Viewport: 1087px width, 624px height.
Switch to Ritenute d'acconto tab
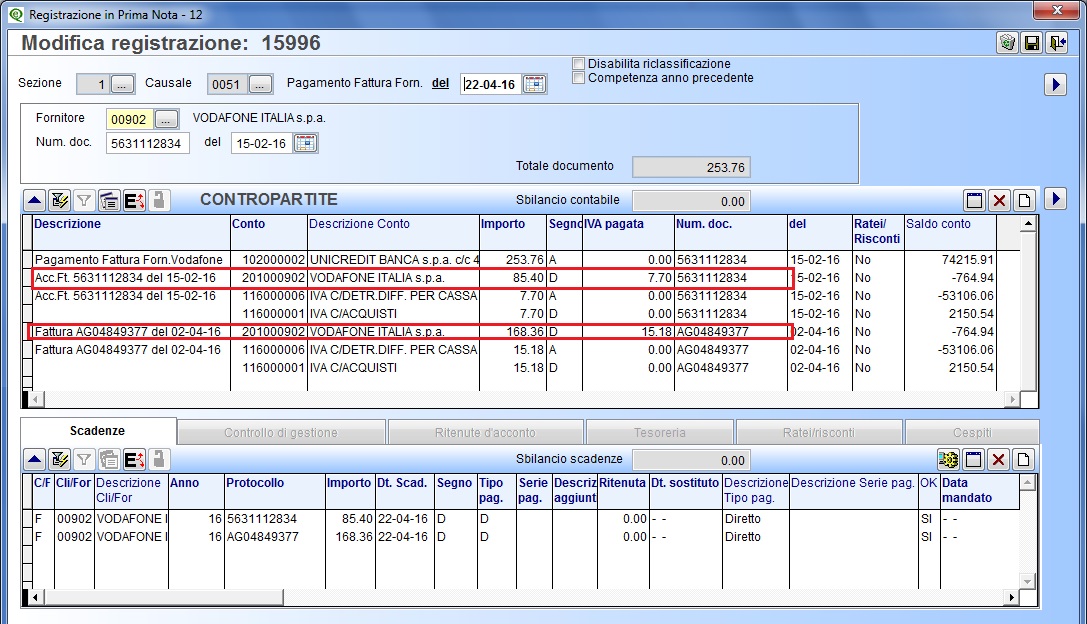tap(485, 432)
